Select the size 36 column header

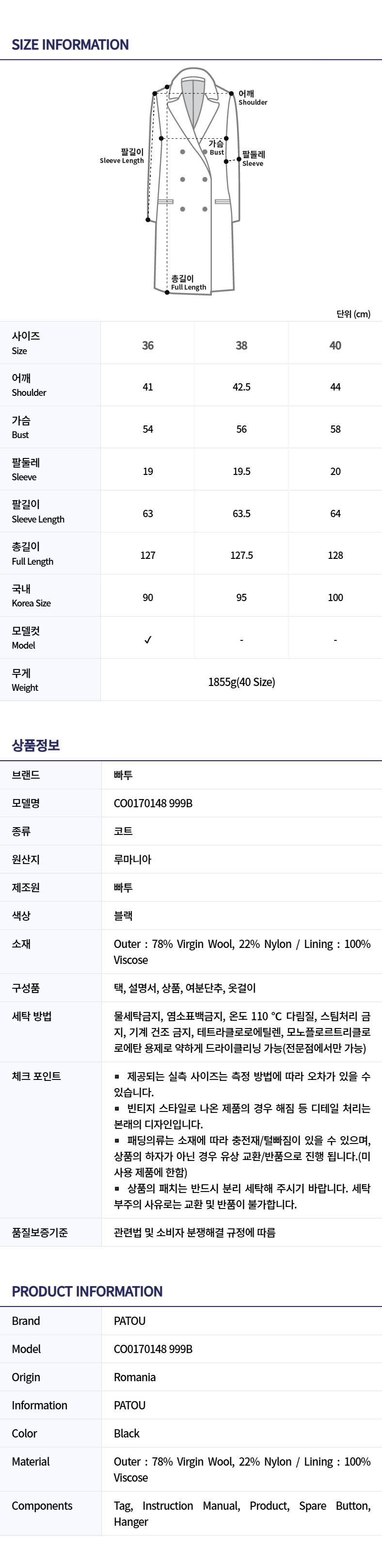[148, 345]
